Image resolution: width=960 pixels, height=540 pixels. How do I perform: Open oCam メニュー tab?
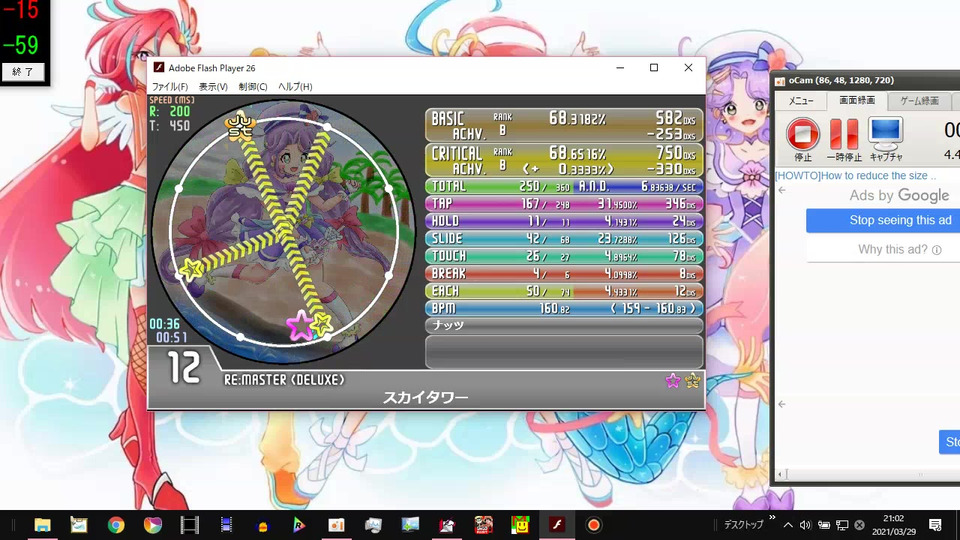(x=801, y=101)
